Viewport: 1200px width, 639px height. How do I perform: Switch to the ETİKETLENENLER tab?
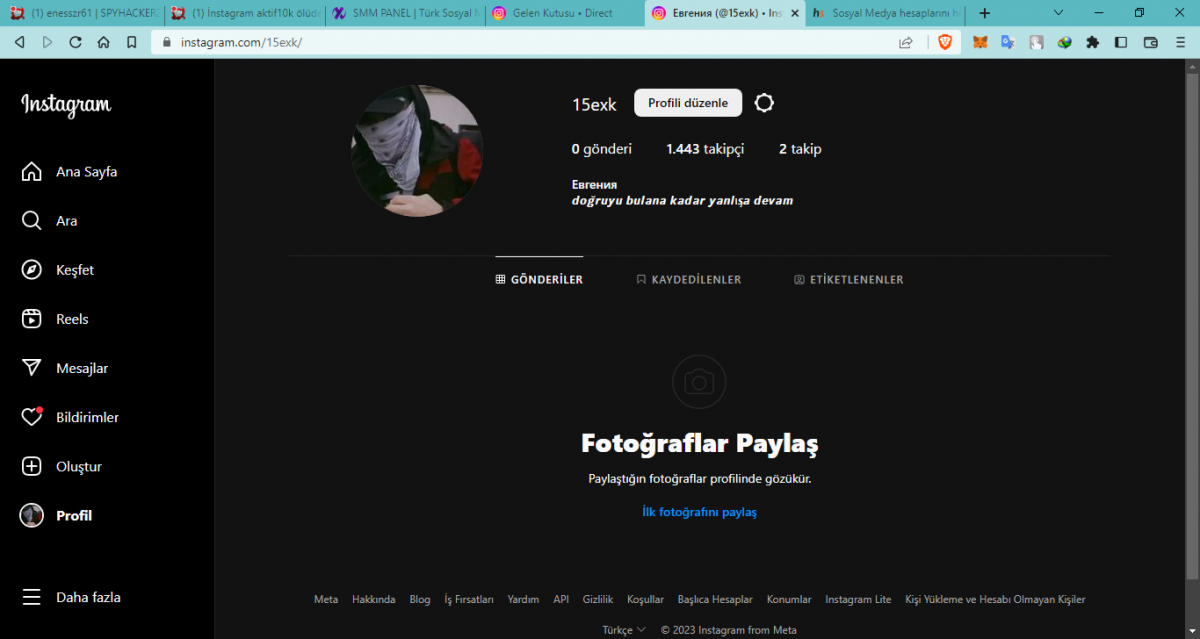click(849, 280)
